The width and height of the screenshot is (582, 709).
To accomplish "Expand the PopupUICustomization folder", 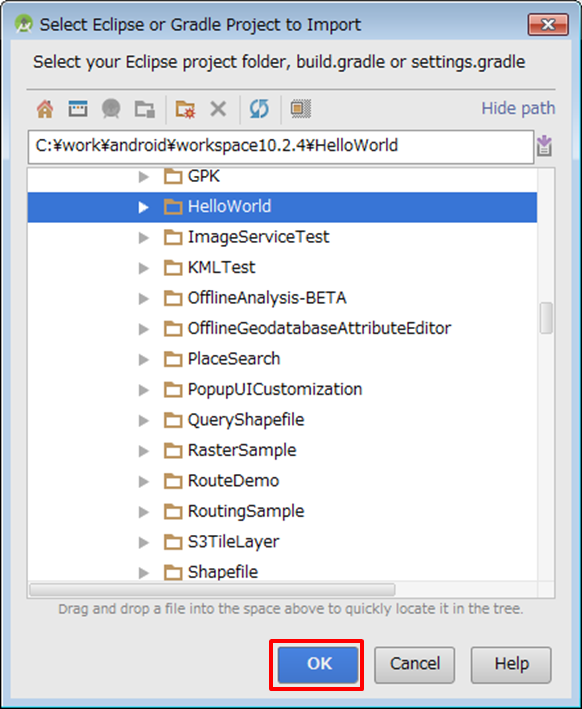I will (143, 390).
